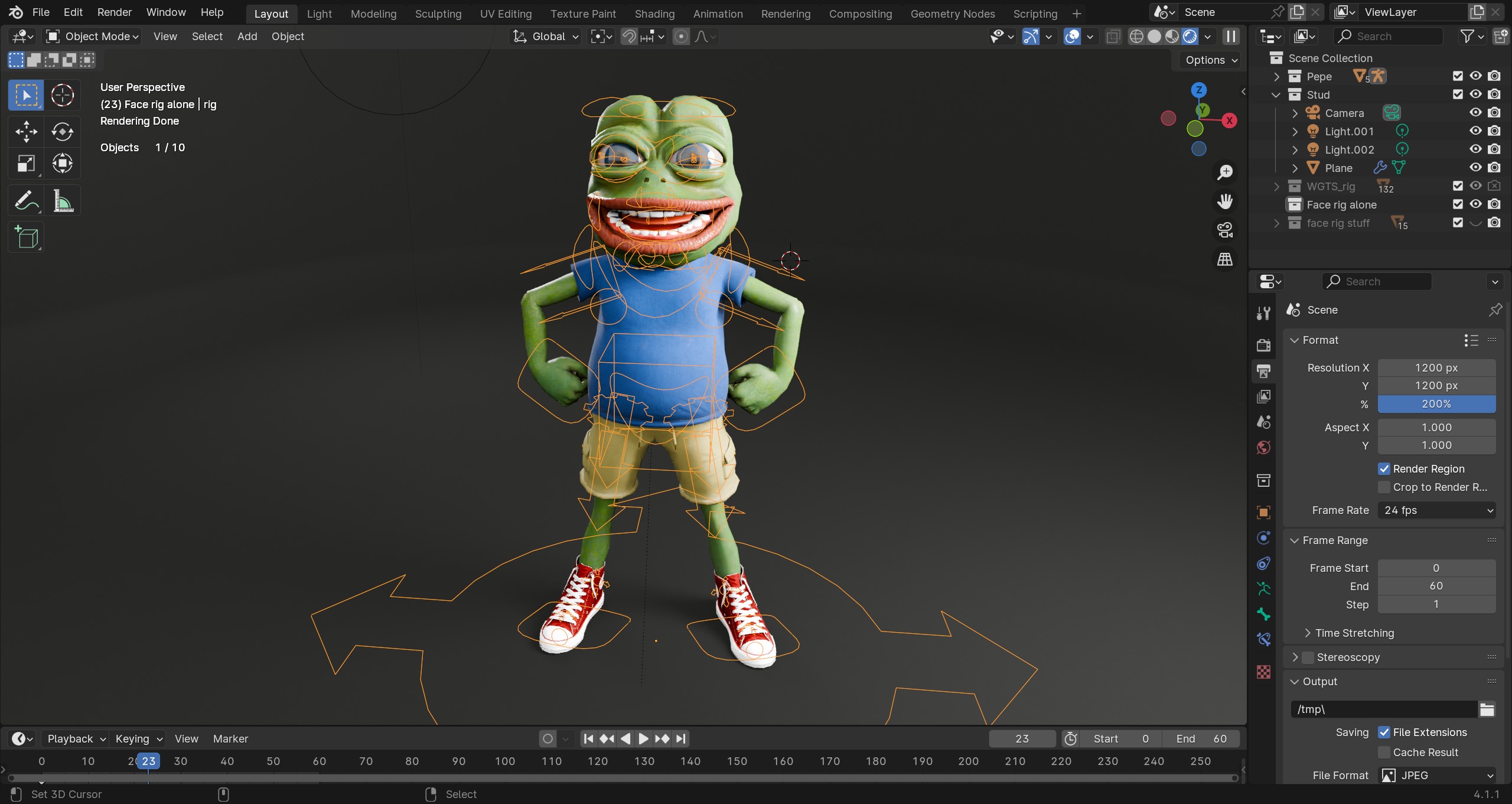Viewport: 1512px width, 804px height.
Task: Open the Object Data armature tab
Action: point(1263,589)
